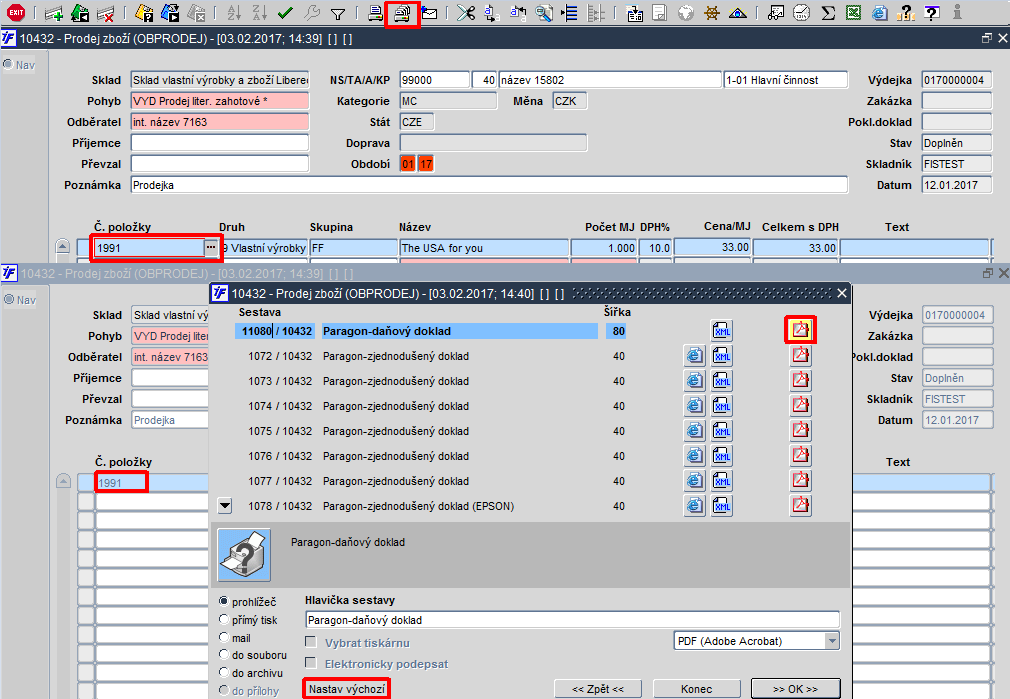
Task: Click the '>> OK >>' button
Action: [796, 689]
